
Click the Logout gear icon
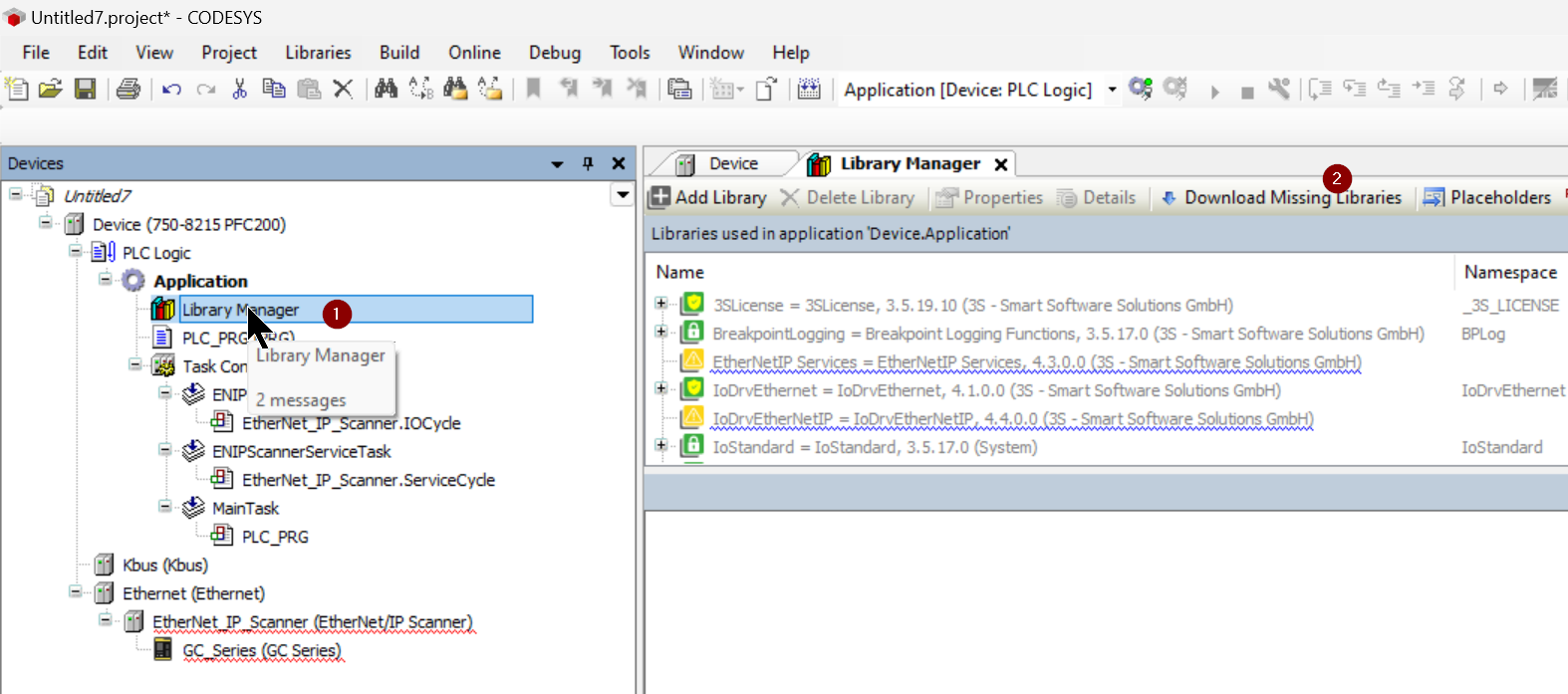1176,89
